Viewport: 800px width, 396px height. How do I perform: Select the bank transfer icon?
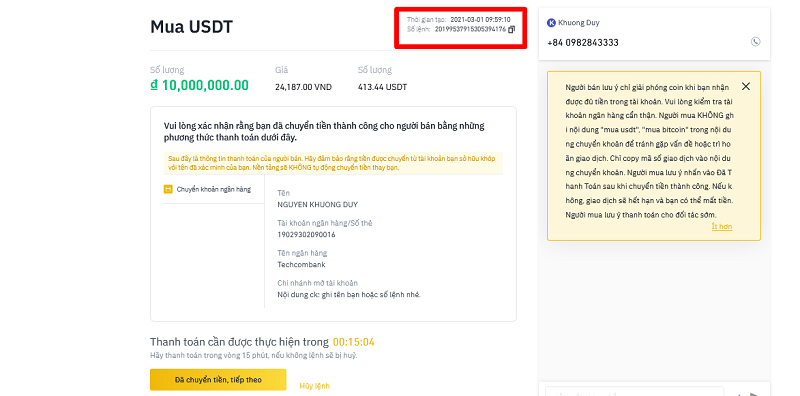tap(168, 189)
